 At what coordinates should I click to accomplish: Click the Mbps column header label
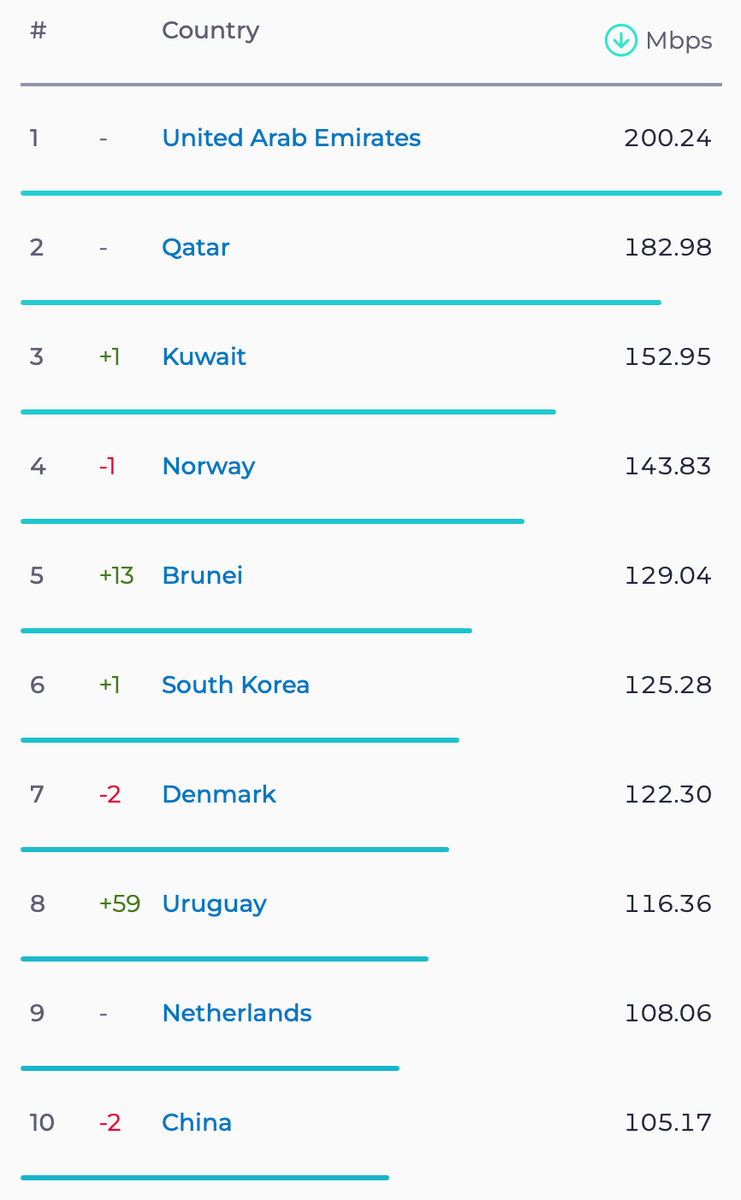tap(679, 40)
